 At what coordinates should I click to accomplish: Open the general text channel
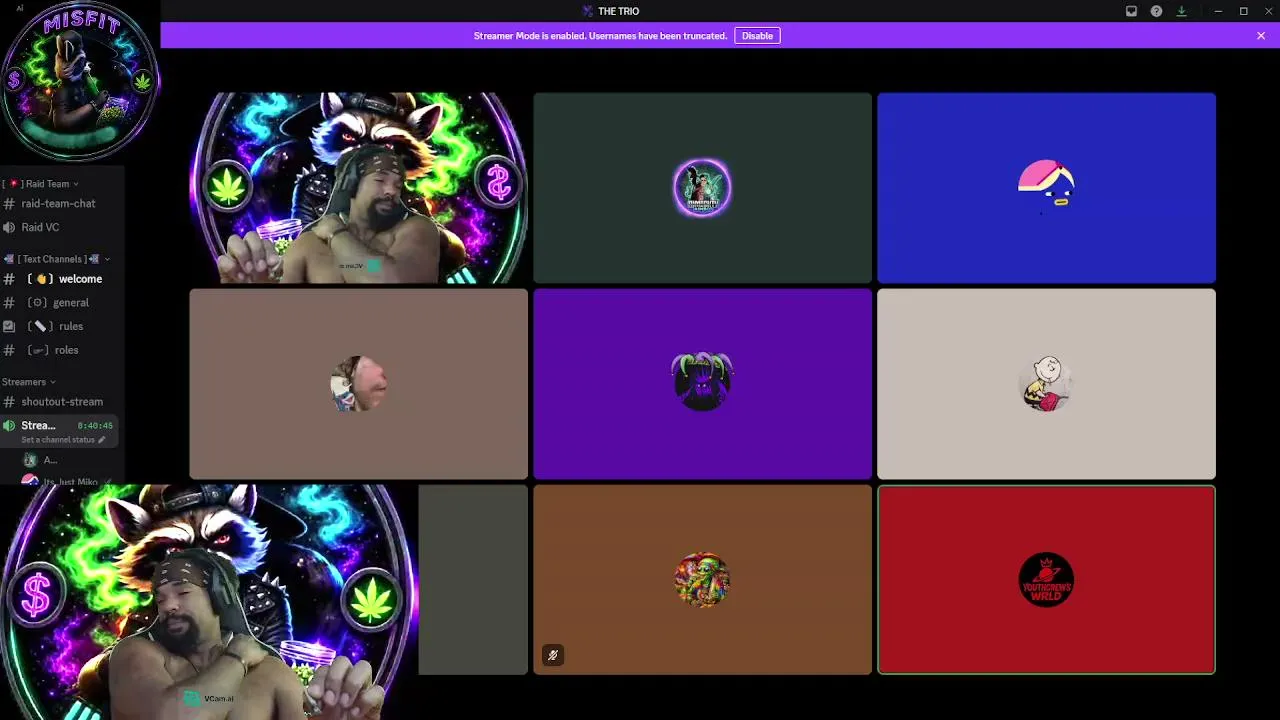(x=60, y=302)
